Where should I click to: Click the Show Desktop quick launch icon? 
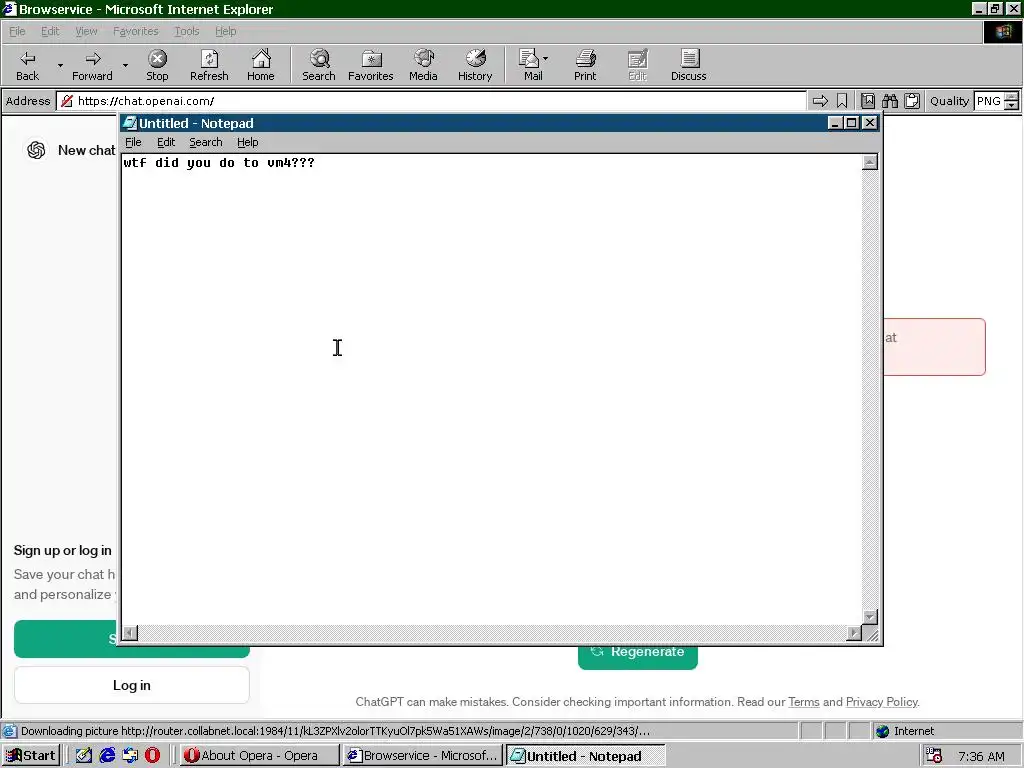[84, 756]
